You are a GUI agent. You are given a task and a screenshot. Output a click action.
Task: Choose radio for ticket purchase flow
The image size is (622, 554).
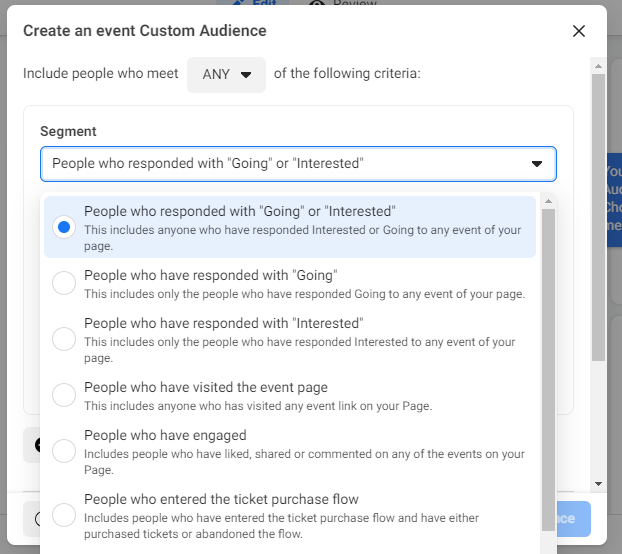click(x=64, y=515)
